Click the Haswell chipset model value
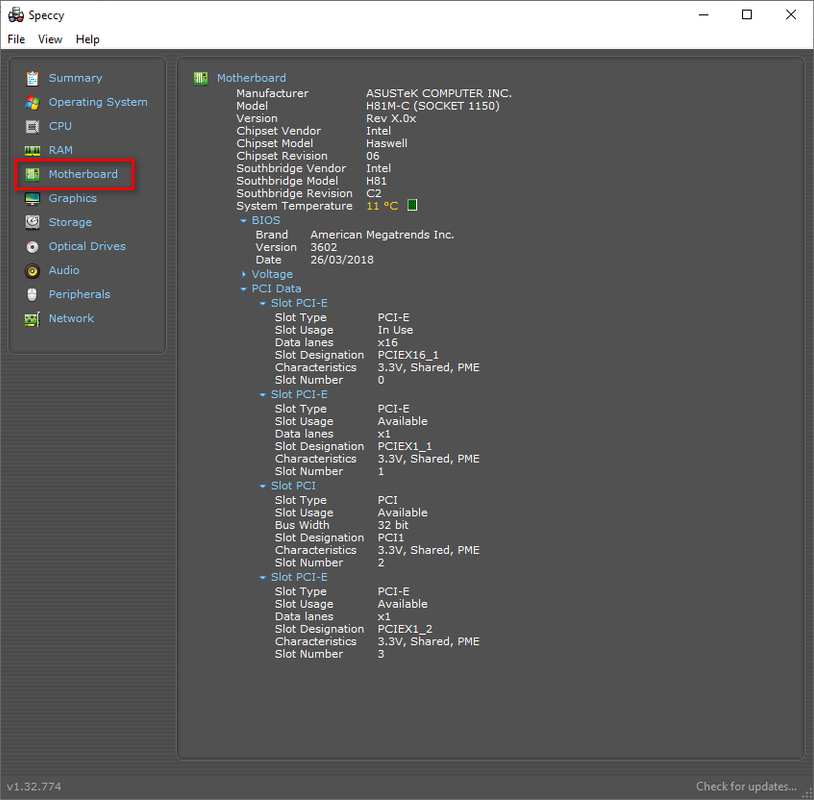 click(x=387, y=143)
